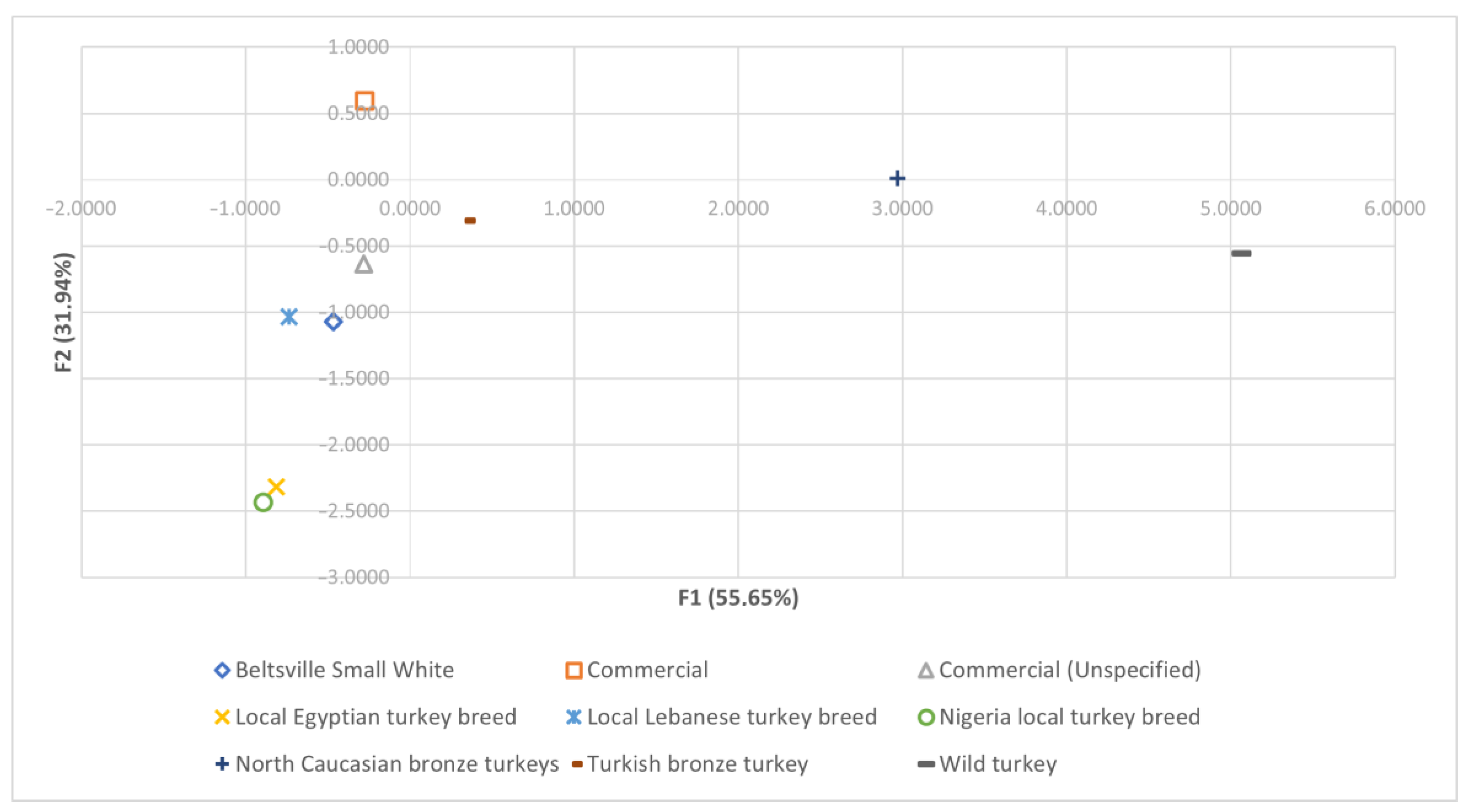The height and width of the screenshot is (812, 1472).
Task: Select the F2 (31.94%) axis title
Action: click(x=63, y=312)
